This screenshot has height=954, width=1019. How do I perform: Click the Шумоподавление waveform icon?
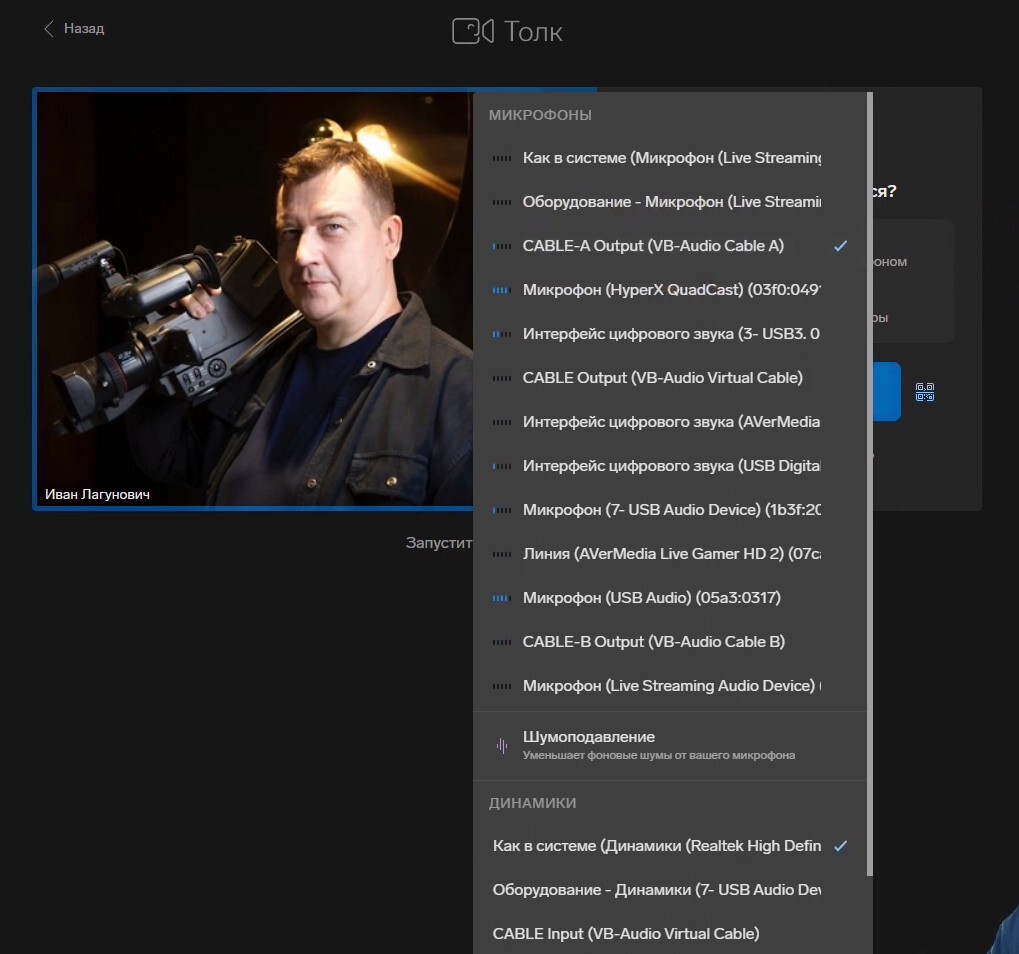point(502,745)
